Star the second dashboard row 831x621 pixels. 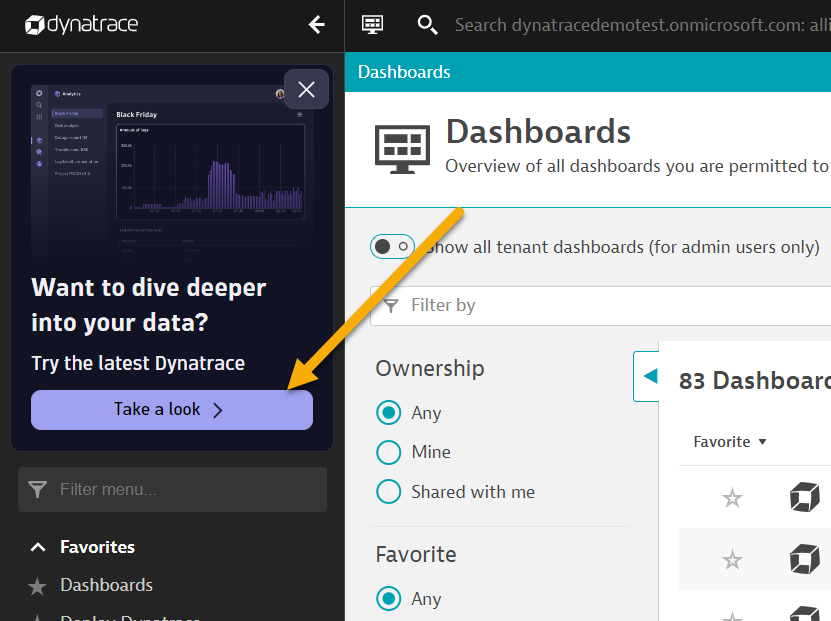tap(732, 560)
